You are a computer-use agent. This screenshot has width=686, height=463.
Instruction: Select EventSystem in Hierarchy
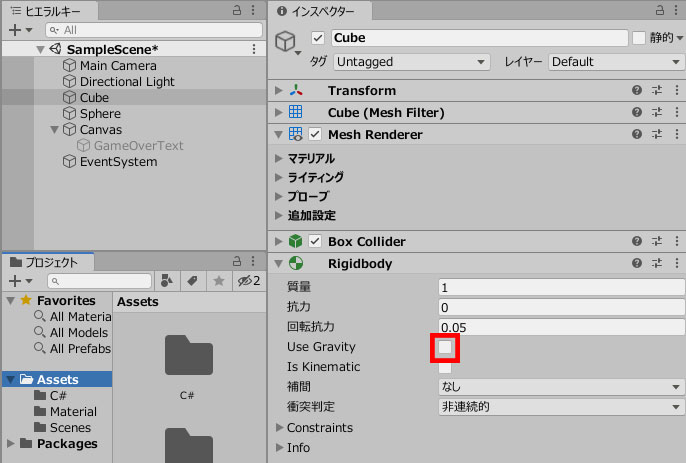[x=119, y=162]
